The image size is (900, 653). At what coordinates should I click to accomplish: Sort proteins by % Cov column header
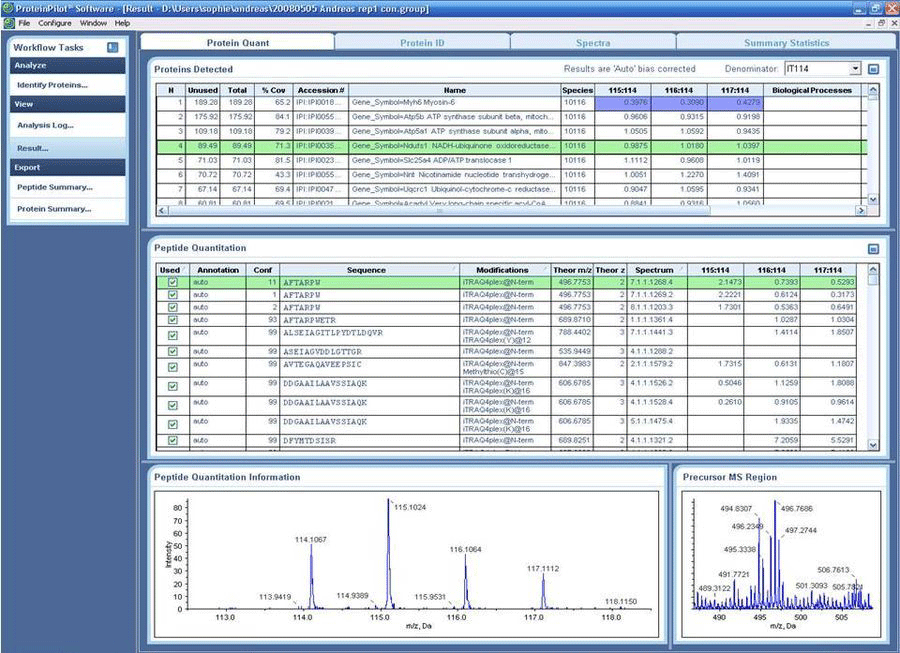[274, 90]
